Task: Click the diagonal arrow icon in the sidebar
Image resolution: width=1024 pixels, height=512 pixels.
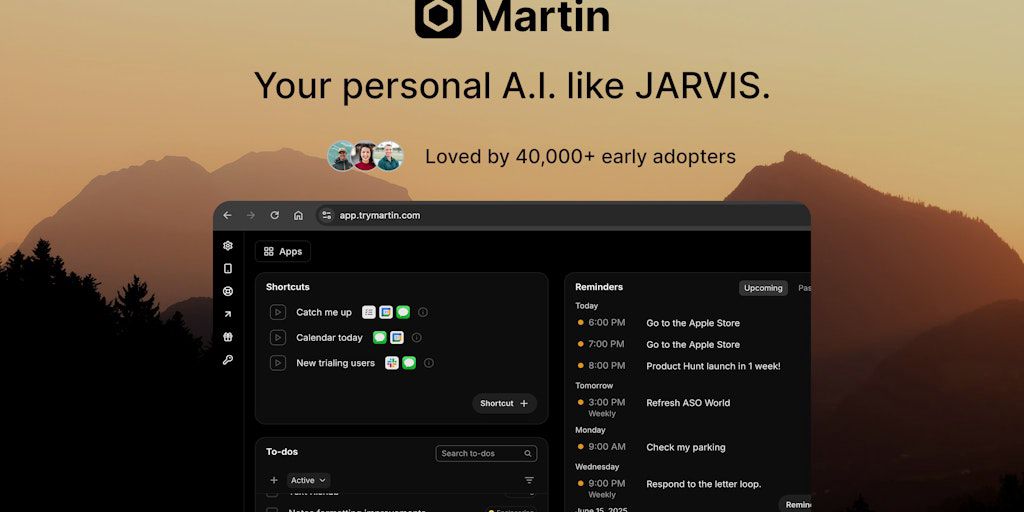Action: (x=227, y=314)
